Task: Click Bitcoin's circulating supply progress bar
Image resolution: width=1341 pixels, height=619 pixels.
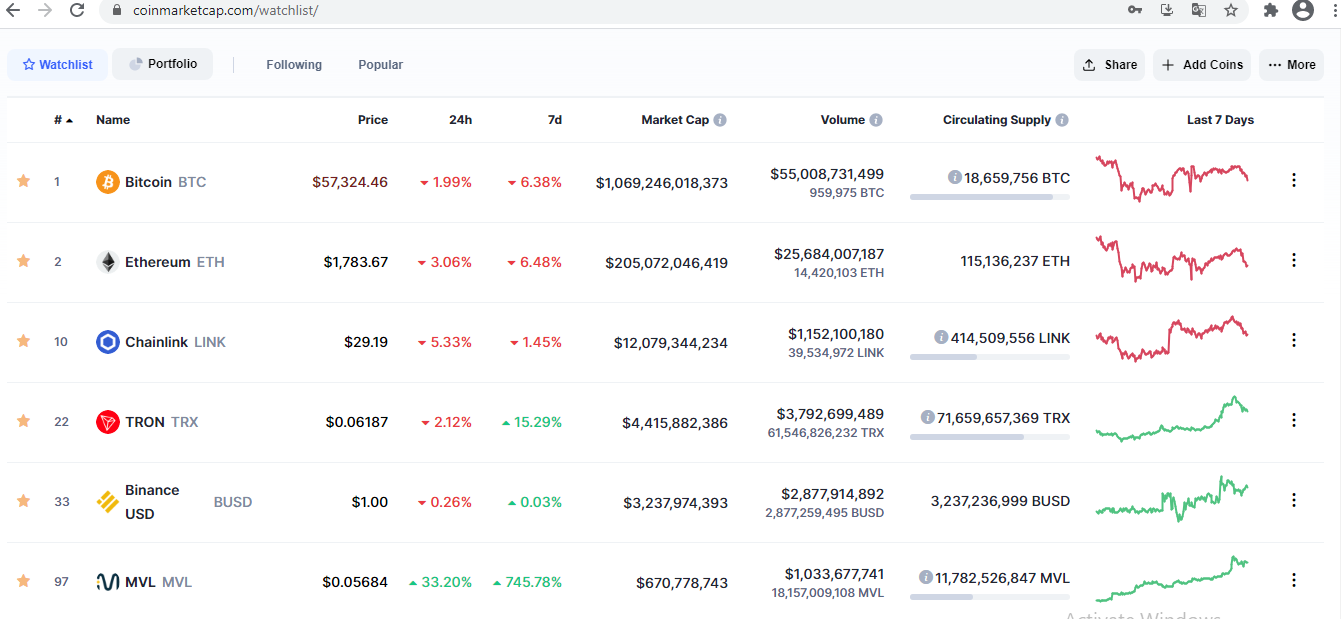Action: click(x=990, y=197)
